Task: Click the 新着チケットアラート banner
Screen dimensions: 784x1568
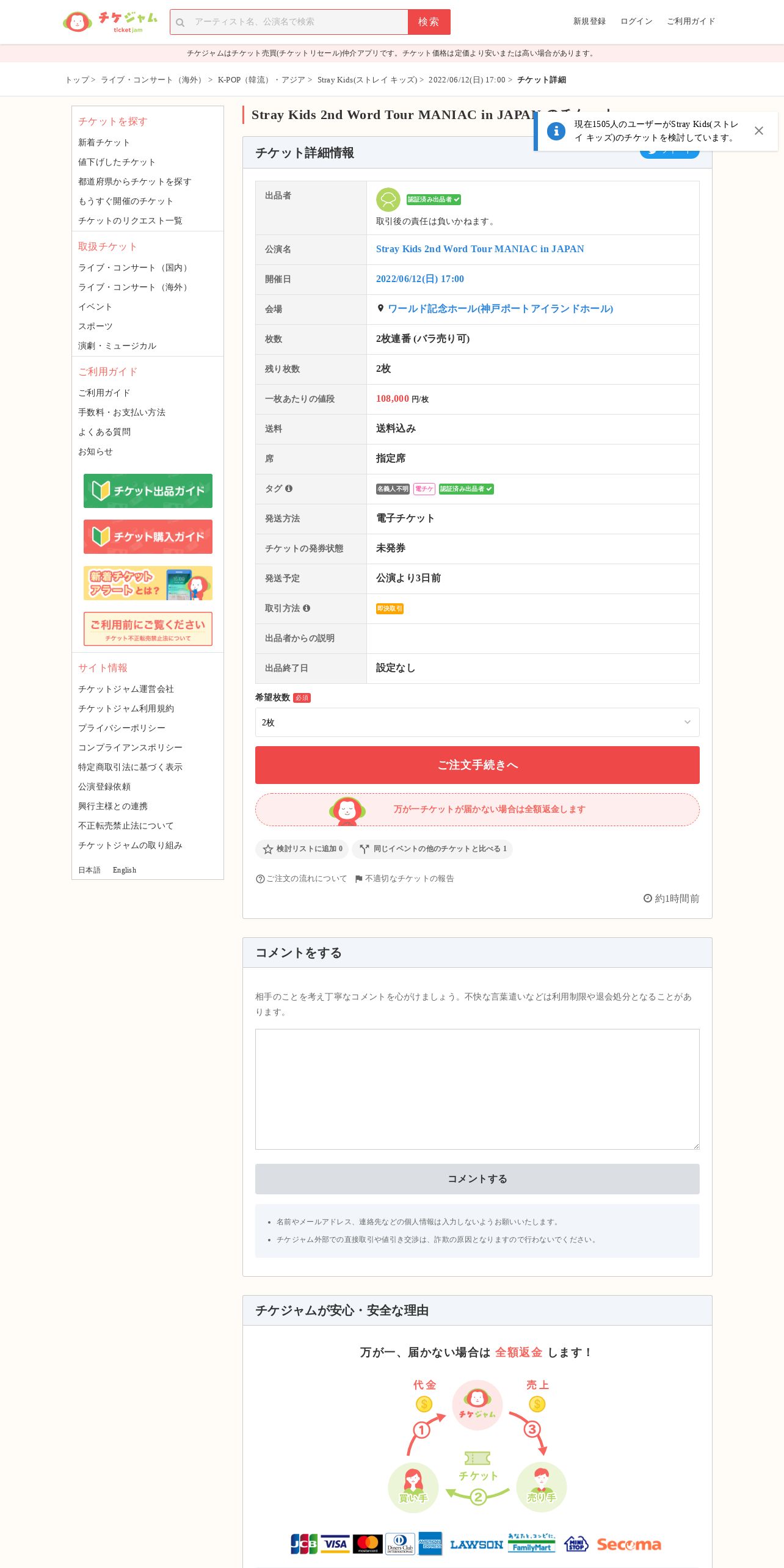Action: (x=148, y=583)
